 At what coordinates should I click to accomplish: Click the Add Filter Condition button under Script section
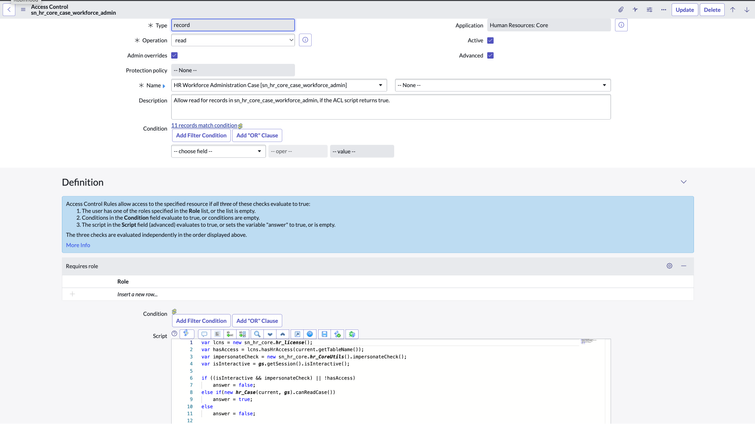pos(201,321)
